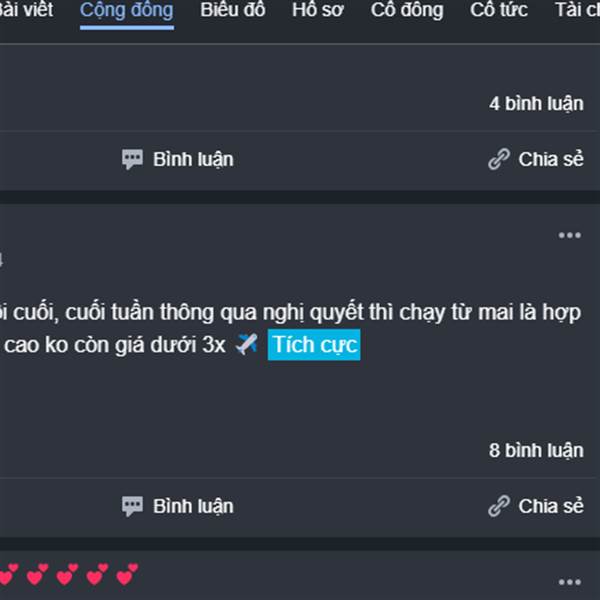Select the Cổ đông tab
Viewport: 600px width, 600px height.
pos(407,11)
